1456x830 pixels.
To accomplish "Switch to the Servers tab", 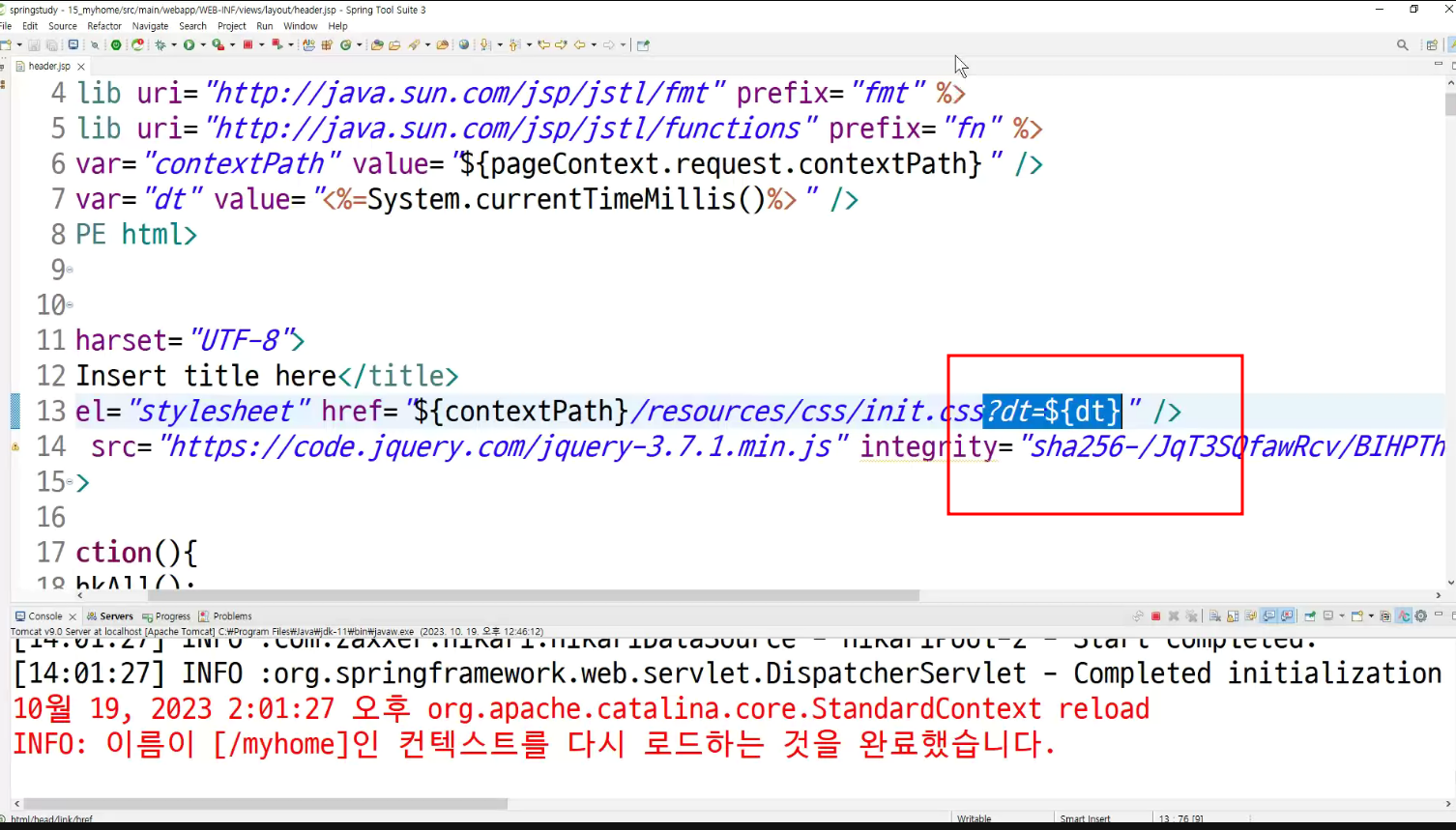I will point(110,615).
